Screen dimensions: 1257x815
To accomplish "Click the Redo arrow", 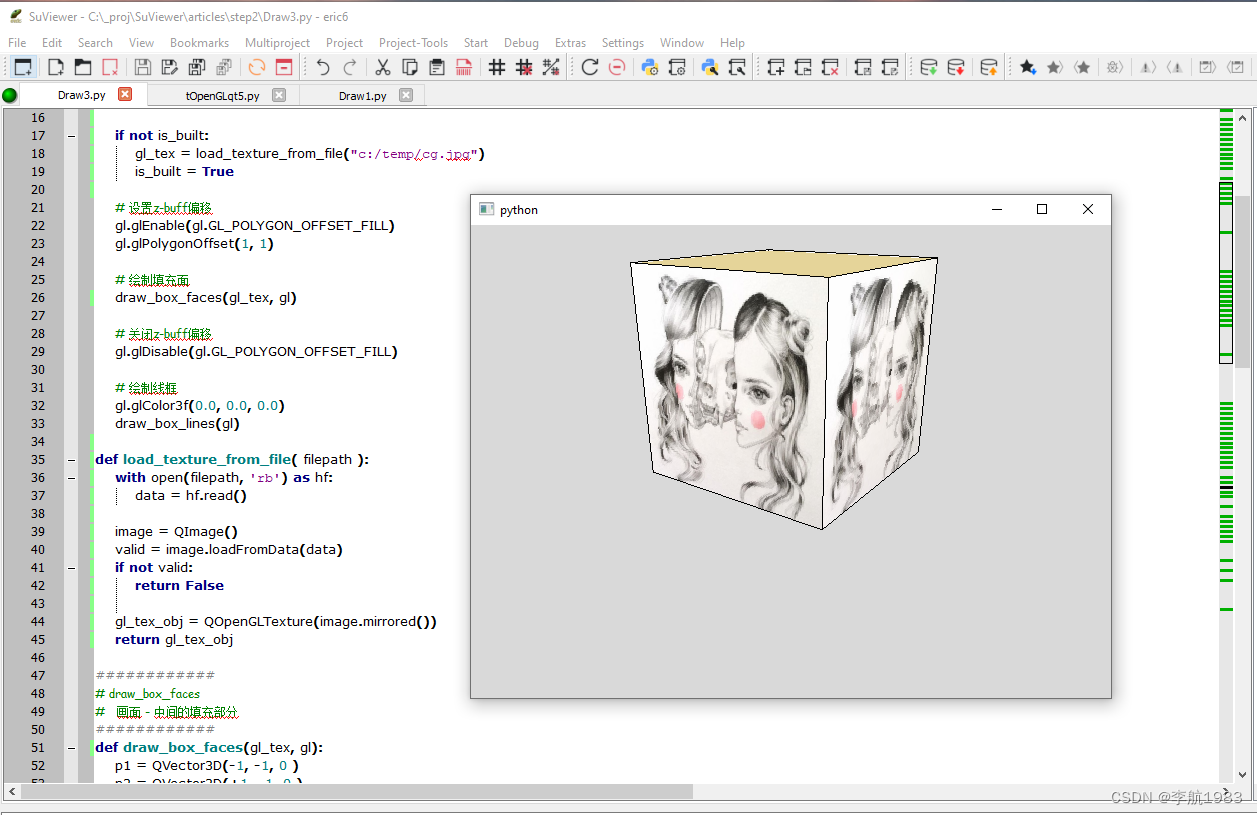I will point(350,67).
